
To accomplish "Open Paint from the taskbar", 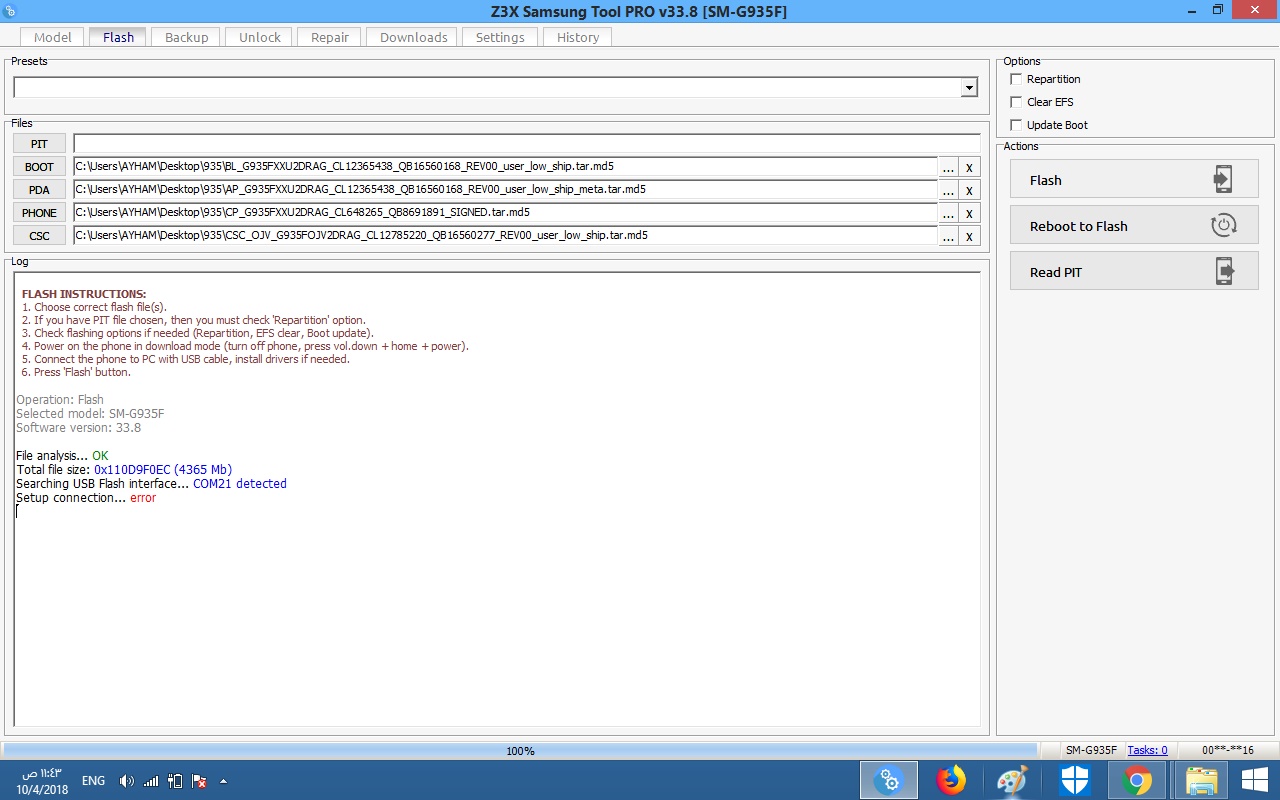I will 1013,780.
